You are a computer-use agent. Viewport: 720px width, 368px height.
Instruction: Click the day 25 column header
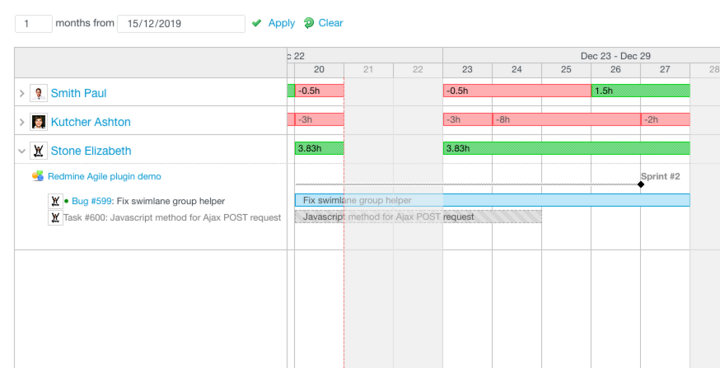[x=566, y=70]
